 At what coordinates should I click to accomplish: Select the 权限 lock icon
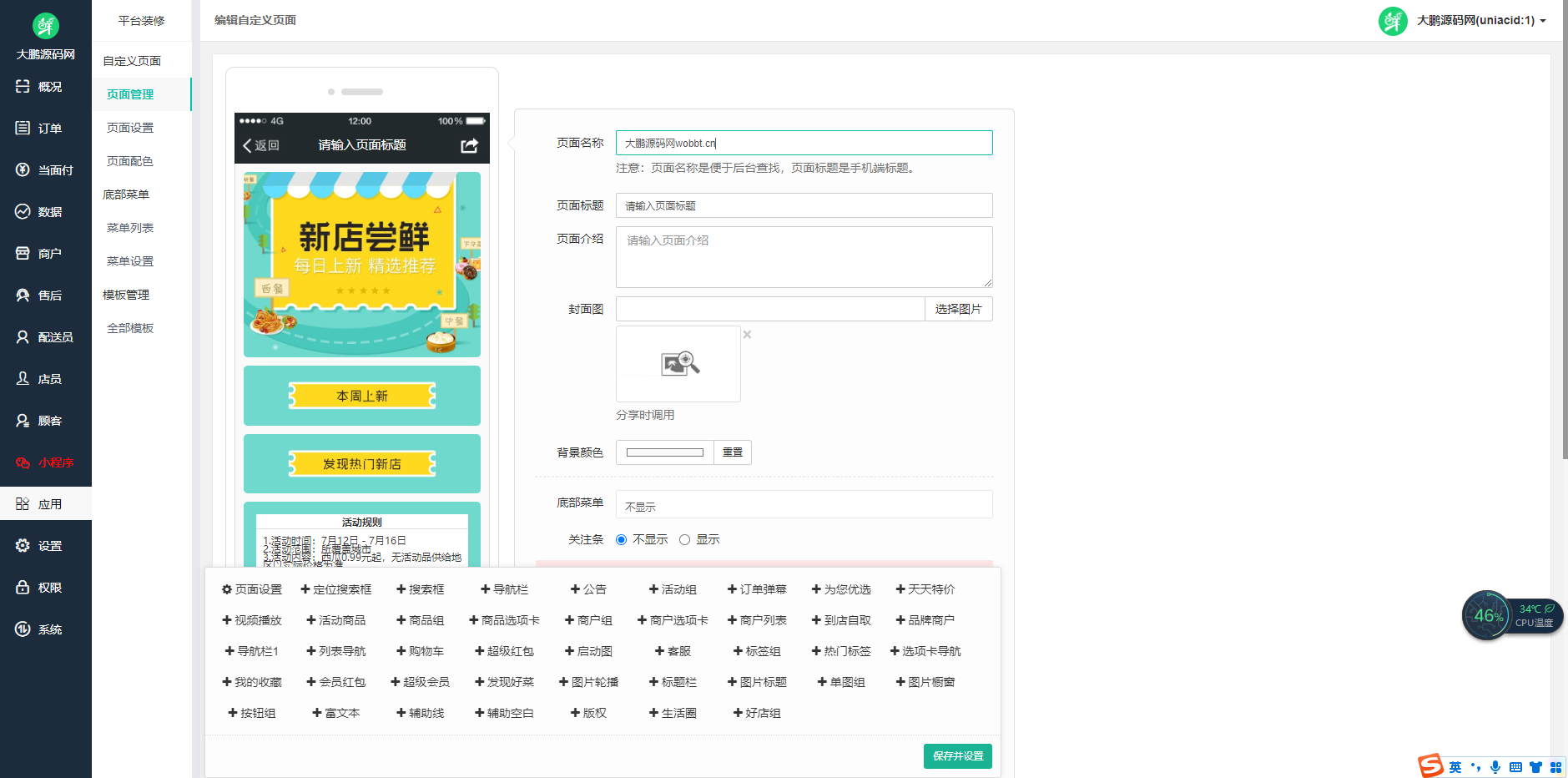[23, 587]
